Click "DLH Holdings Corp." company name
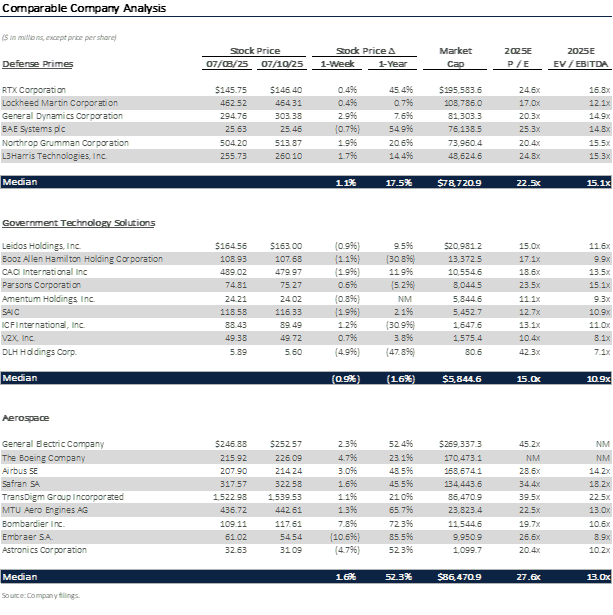This screenshot has height=615, width=613. pos(39,352)
